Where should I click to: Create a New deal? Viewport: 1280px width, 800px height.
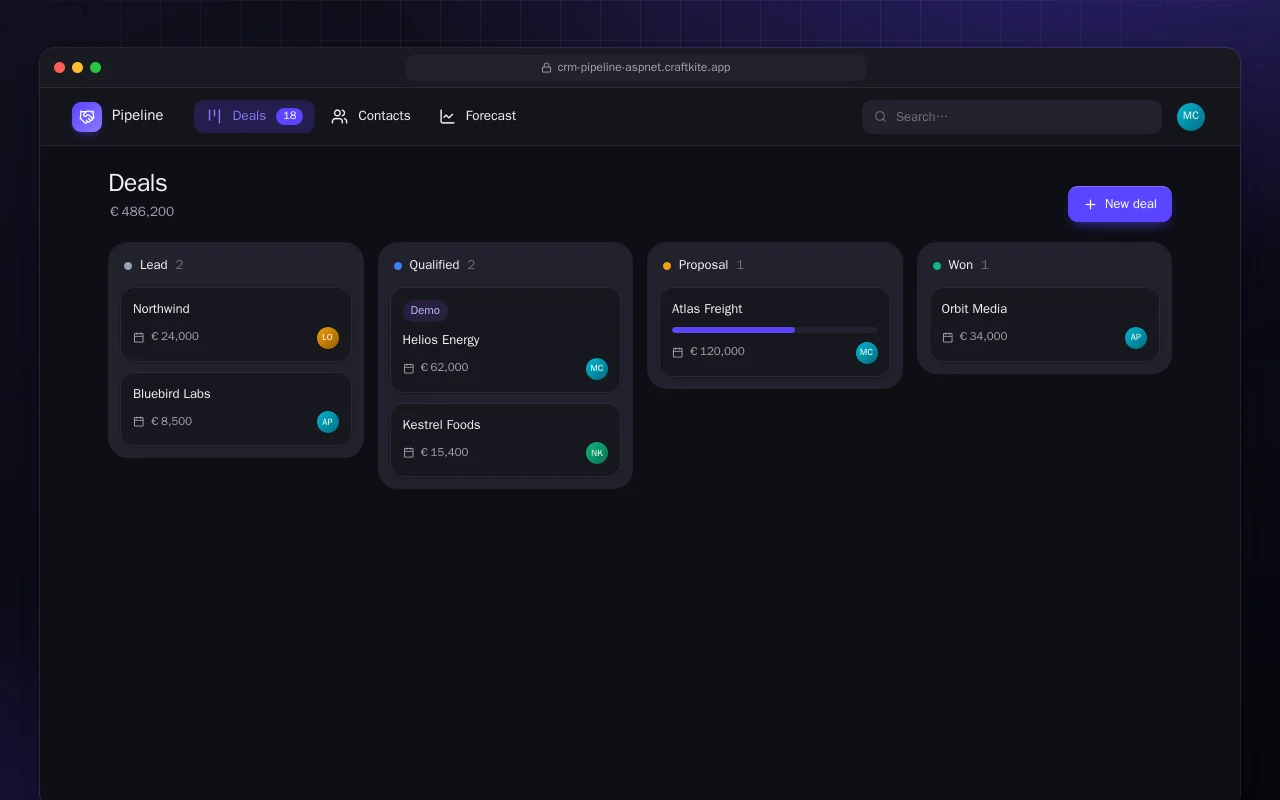(x=1120, y=204)
